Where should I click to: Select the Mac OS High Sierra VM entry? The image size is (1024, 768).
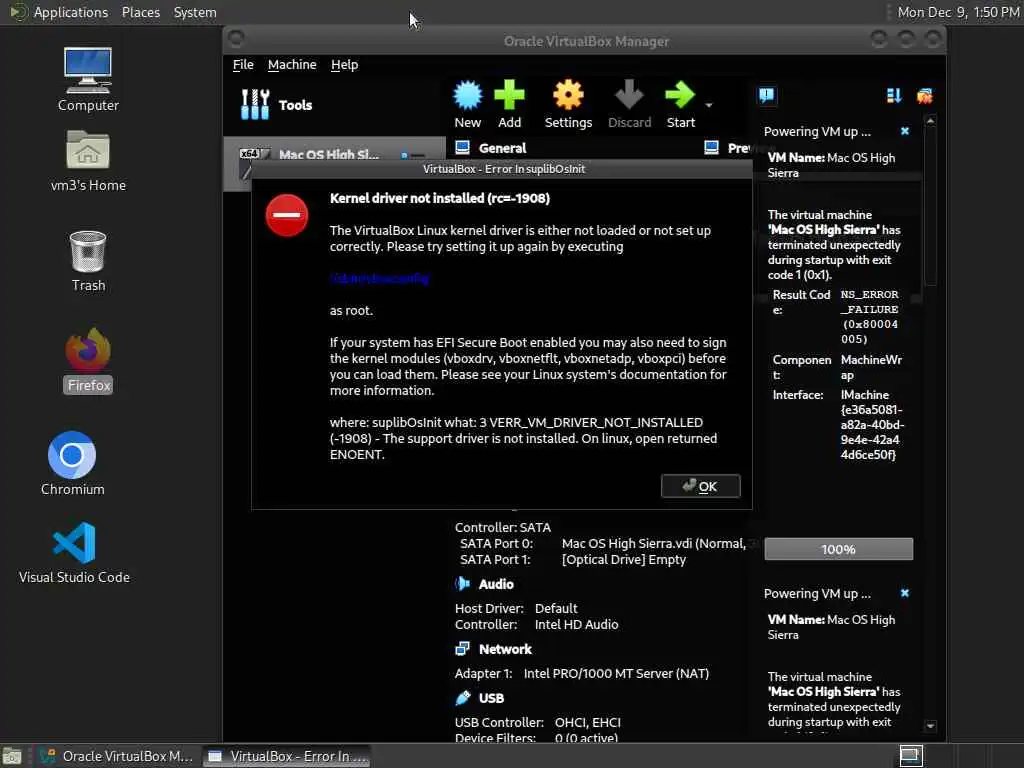tap(334, 155)
